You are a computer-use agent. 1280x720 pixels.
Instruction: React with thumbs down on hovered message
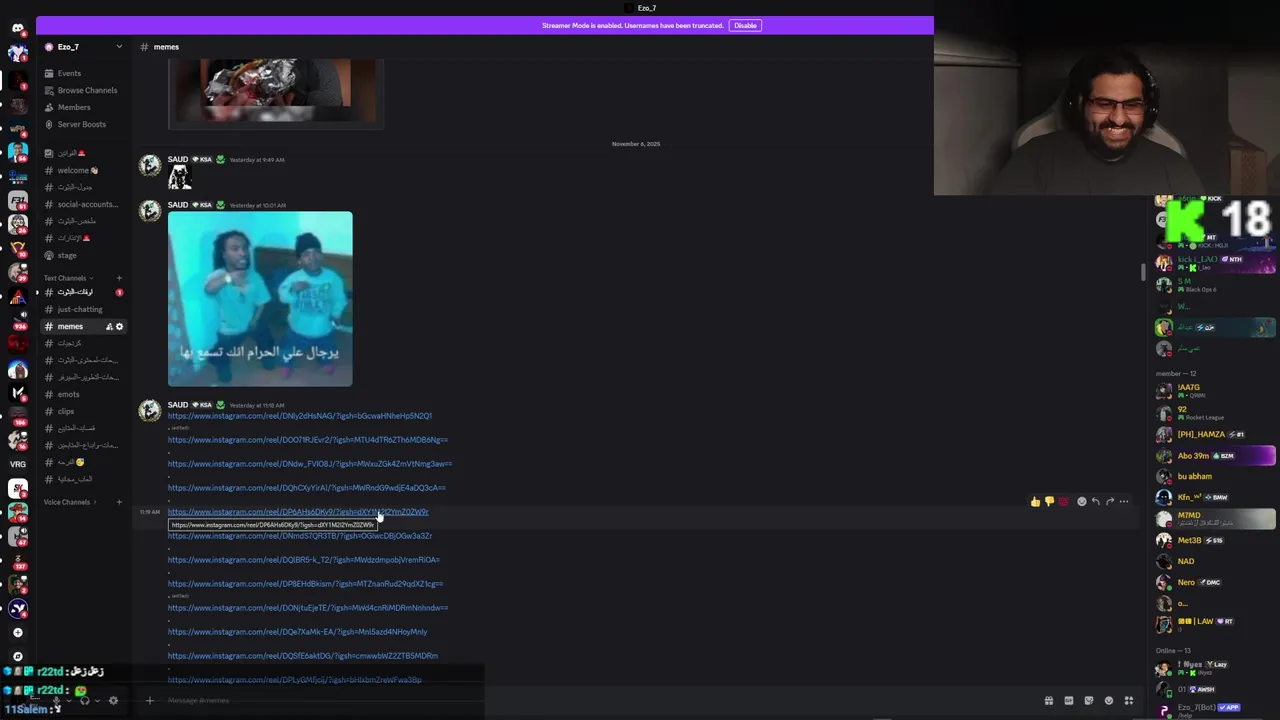pos(1049,502)
